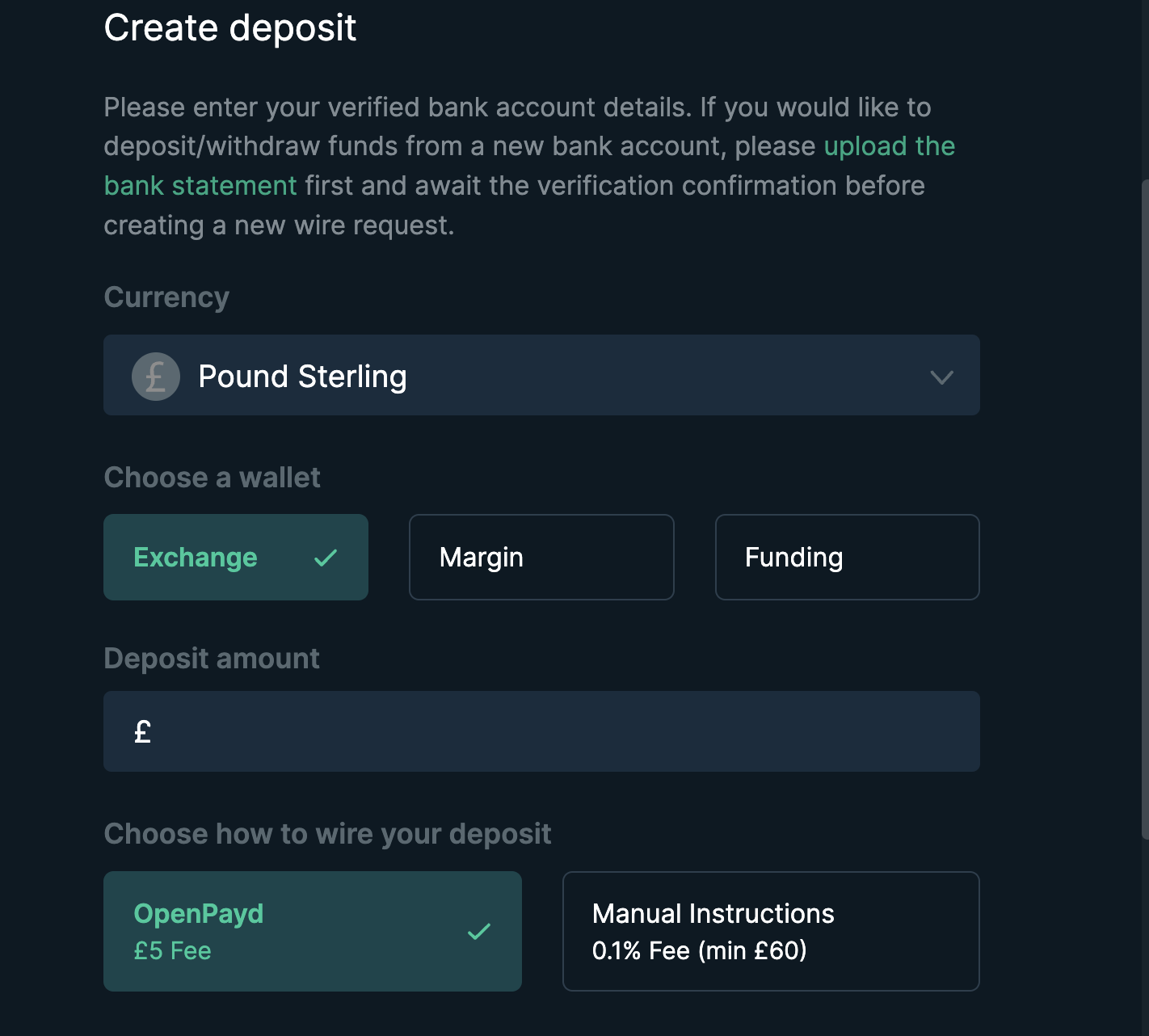Click the checkmark on OpenPayd option
This screenshot has height=1036, width=1149.
(x=479, y=932)
